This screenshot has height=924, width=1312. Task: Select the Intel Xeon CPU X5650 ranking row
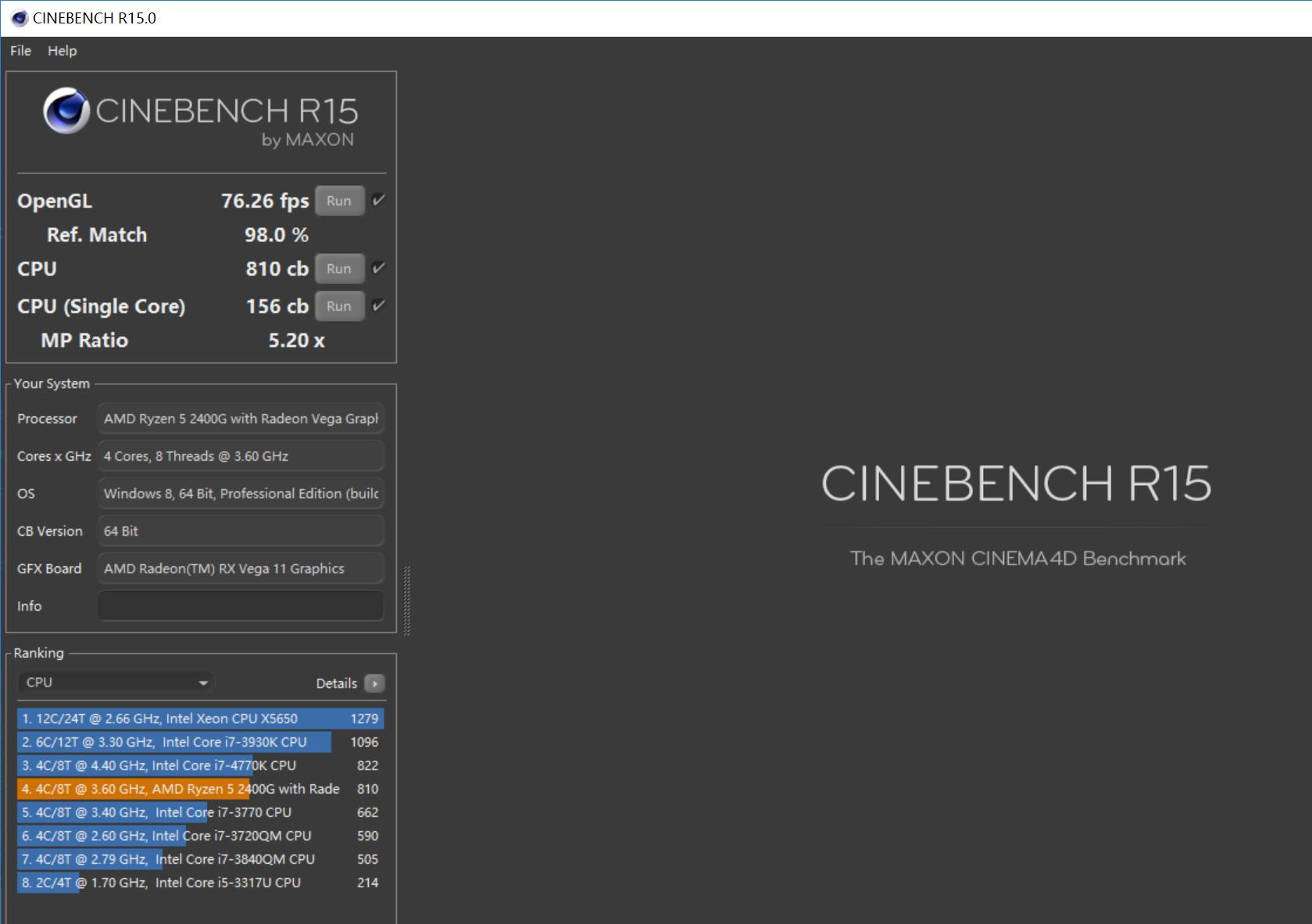pos(201,719)
